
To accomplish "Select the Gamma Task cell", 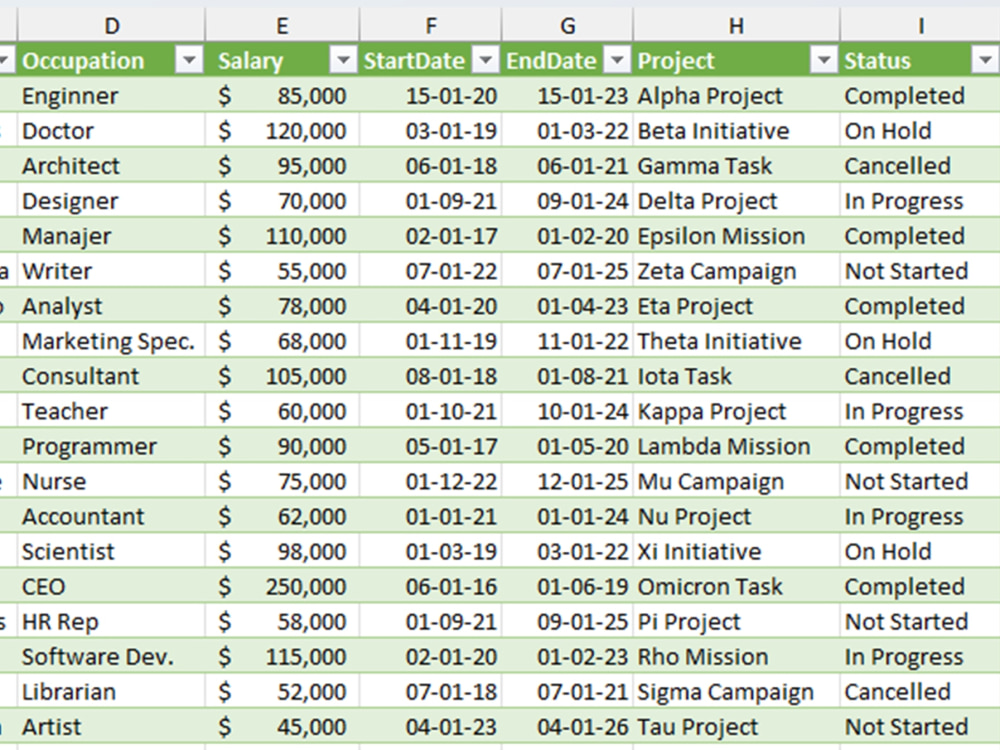I will [x=736, y=166].
